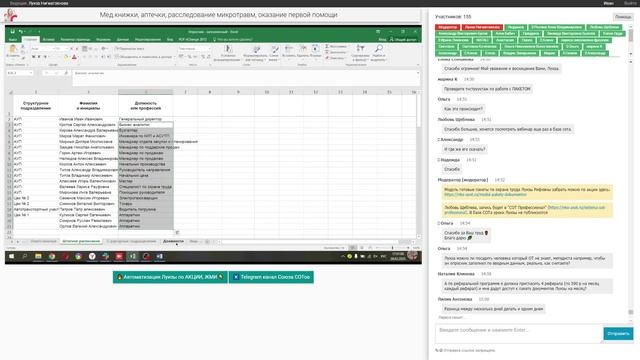
Task: Click the Format Painter brush icon
Action: [23, 58]
